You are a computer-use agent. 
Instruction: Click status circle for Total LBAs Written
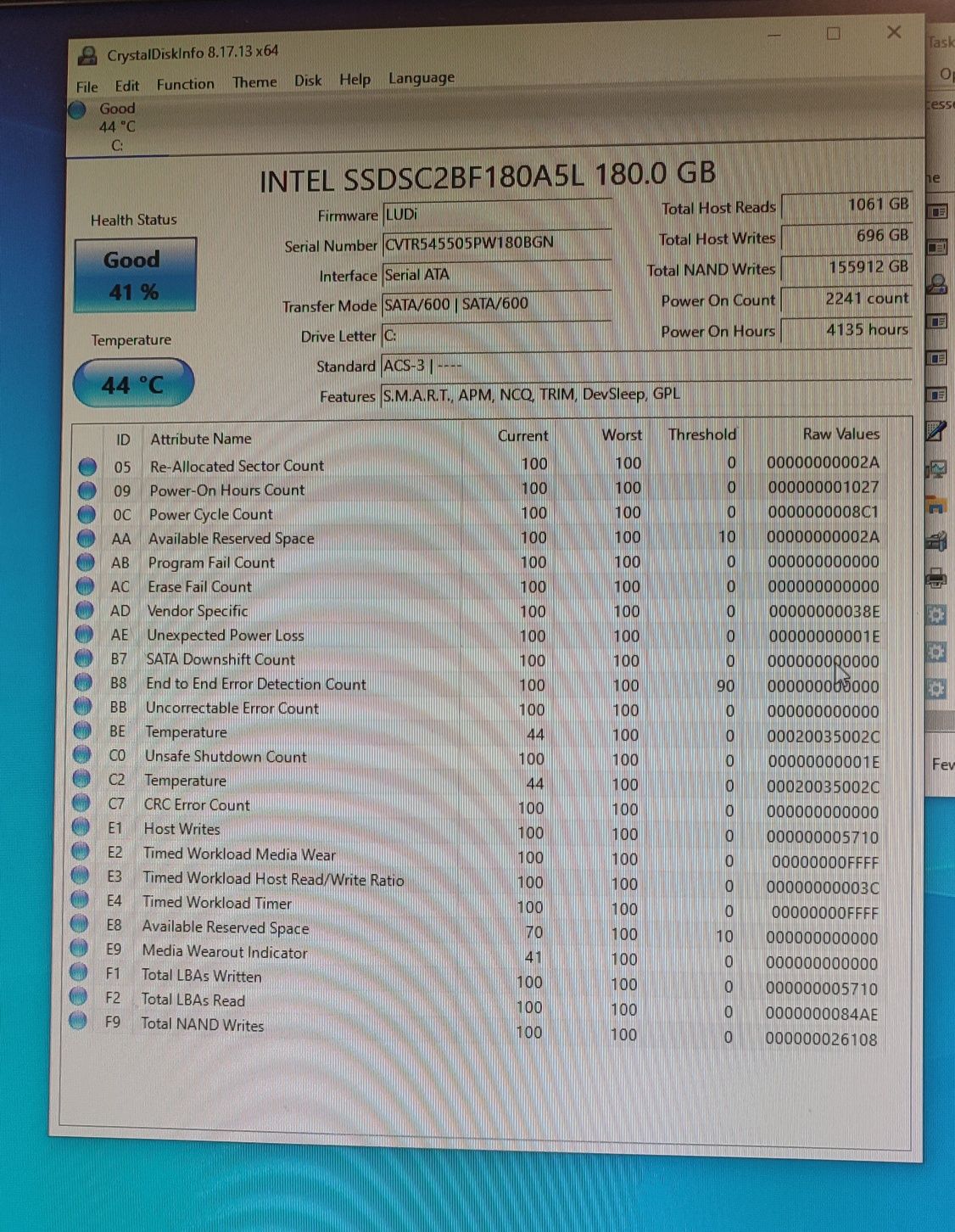(x=79, y=972)
